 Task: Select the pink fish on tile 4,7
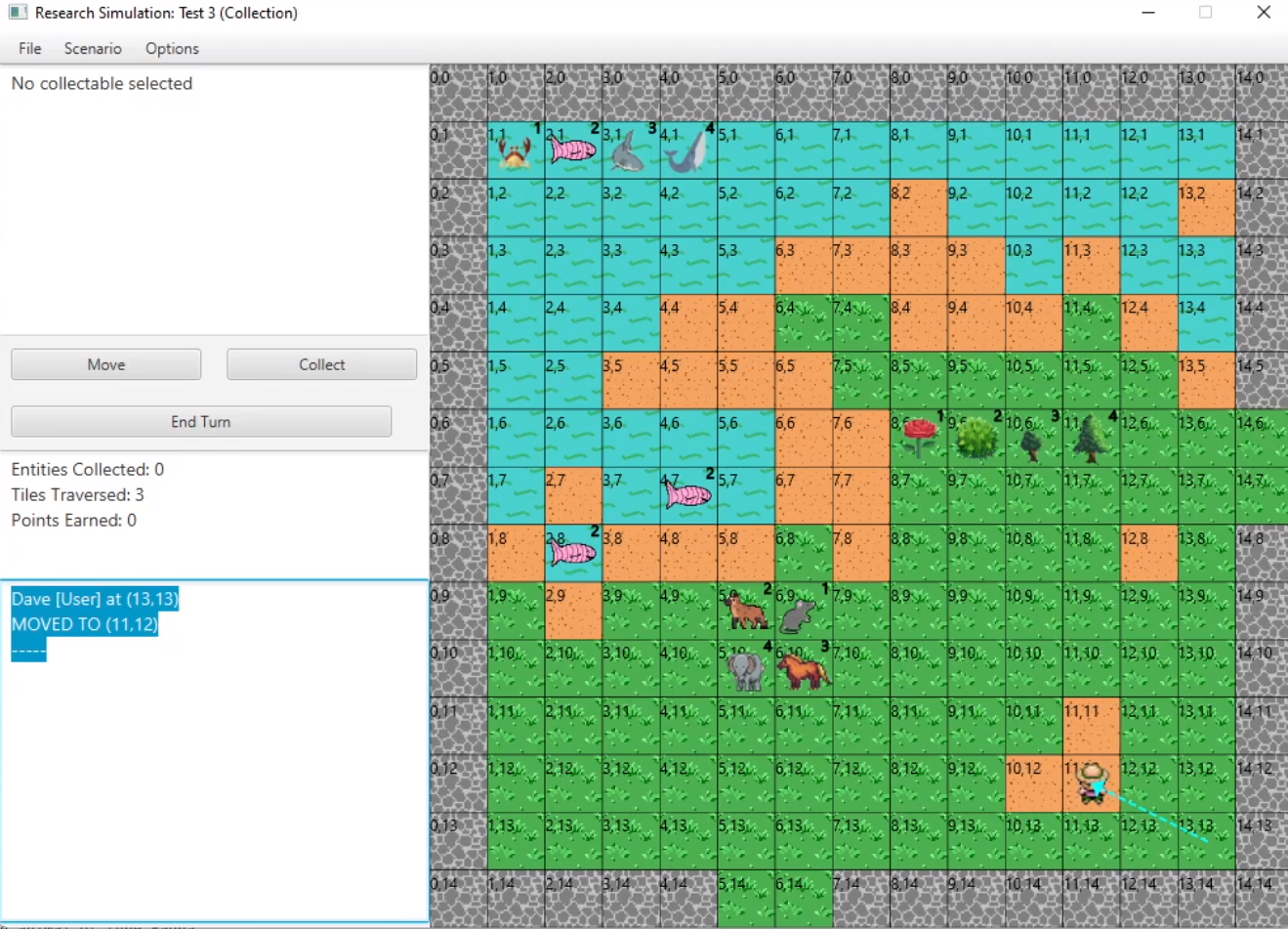[x=687, y=495]
